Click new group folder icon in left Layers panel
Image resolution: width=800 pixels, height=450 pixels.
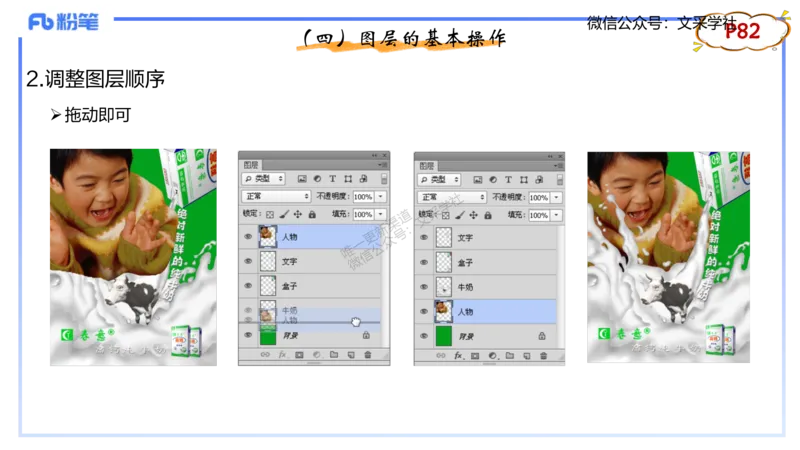(332, 355)
